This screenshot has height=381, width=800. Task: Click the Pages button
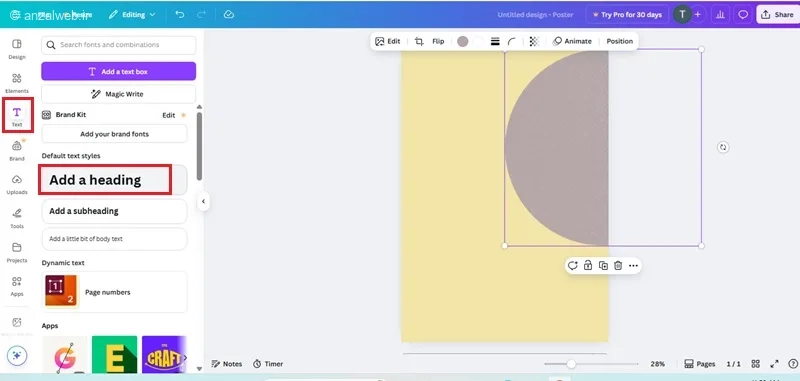click(699, 364)
